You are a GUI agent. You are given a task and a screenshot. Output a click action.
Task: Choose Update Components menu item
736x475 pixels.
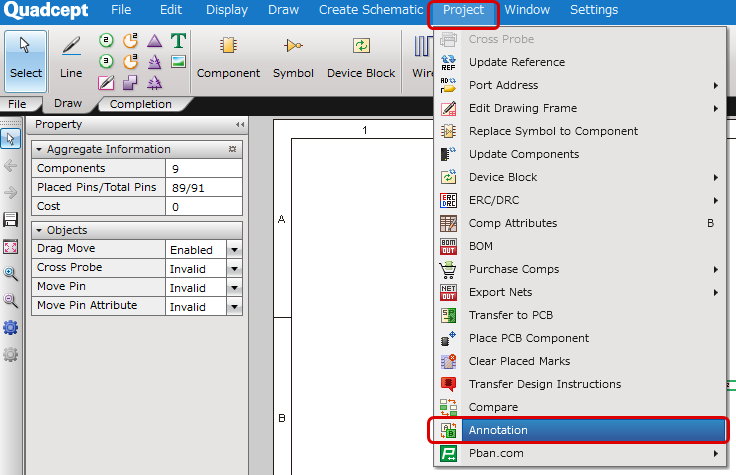[580, 154]
